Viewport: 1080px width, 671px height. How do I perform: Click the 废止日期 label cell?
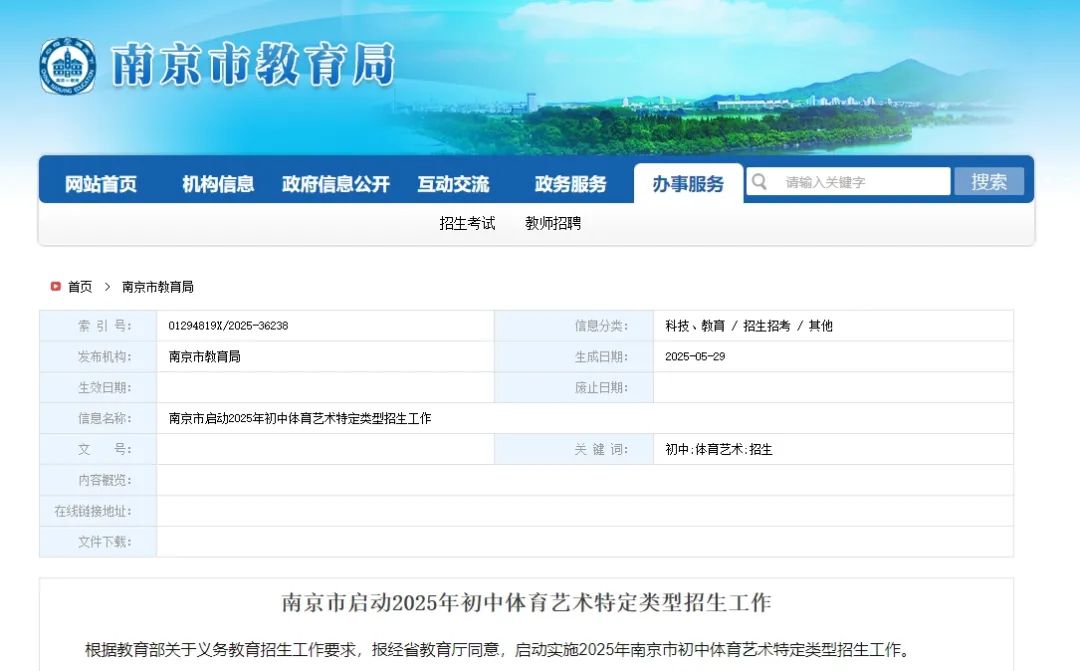[x=574, y=388]
